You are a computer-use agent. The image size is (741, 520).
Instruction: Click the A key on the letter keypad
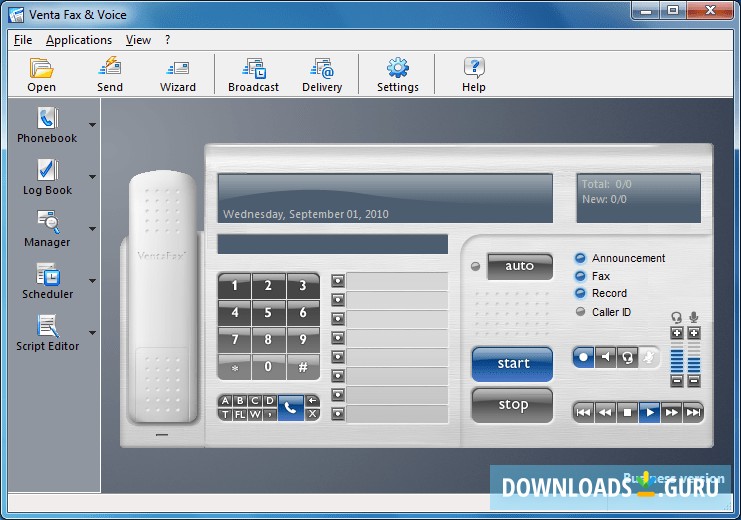[225, 401]
